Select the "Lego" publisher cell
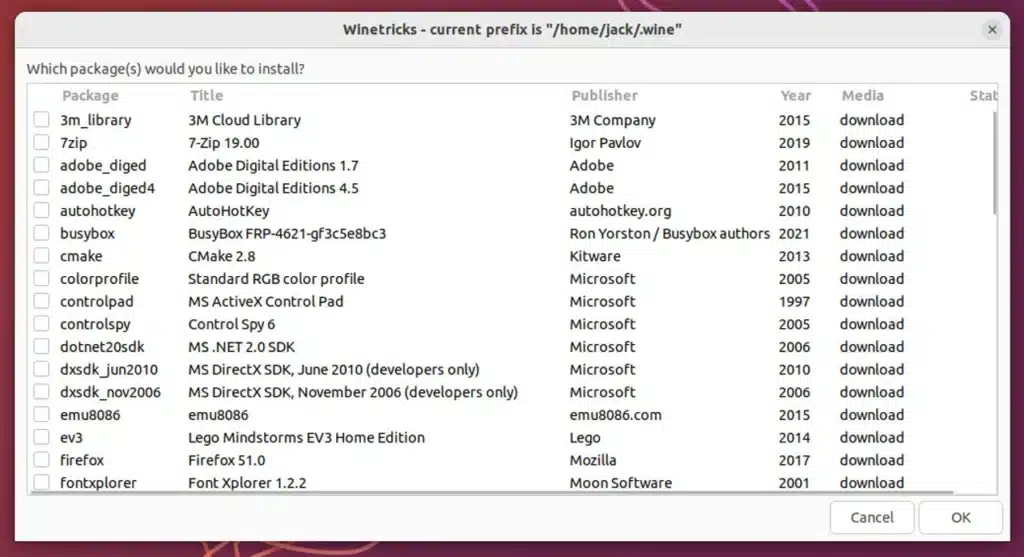The width and height of the screenshot is (1024, 557). pos(584,438)
